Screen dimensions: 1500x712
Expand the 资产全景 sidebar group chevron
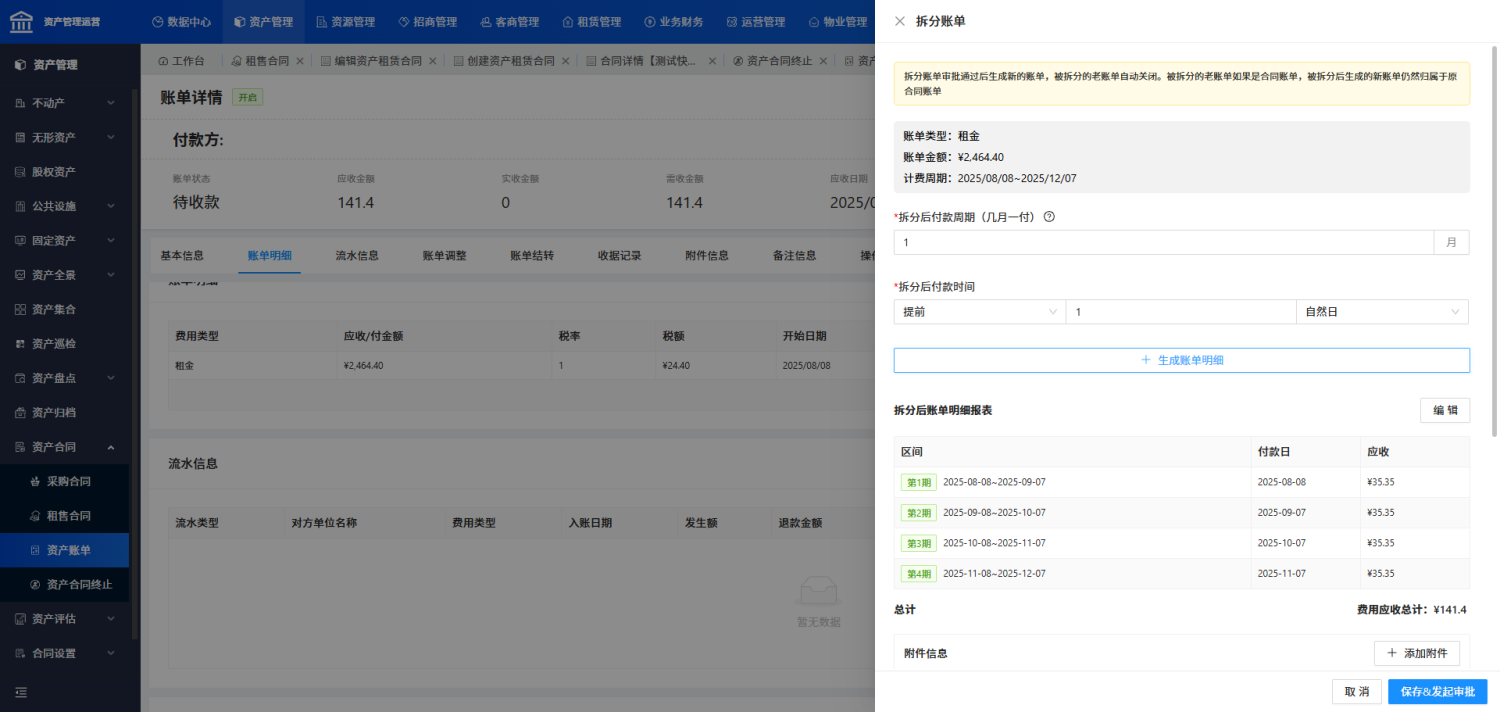(x=111, y=274)
